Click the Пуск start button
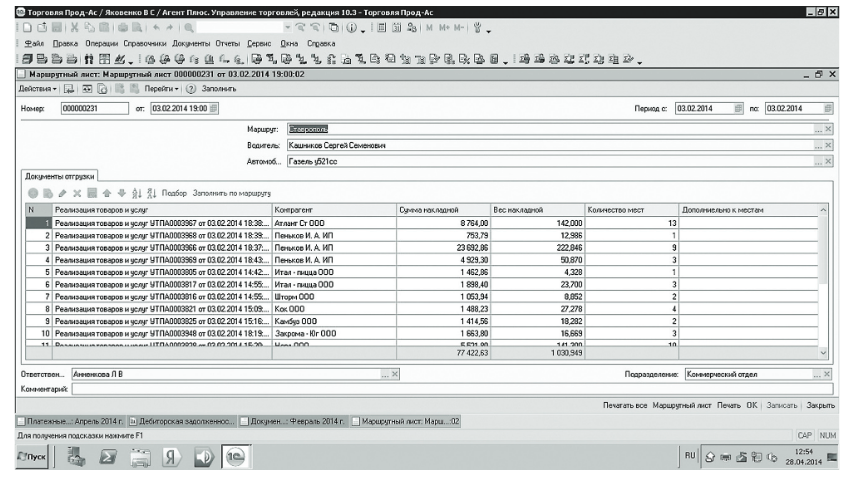Image resolution: width=859 pixels, height=478 pixels. pos(32,457)
